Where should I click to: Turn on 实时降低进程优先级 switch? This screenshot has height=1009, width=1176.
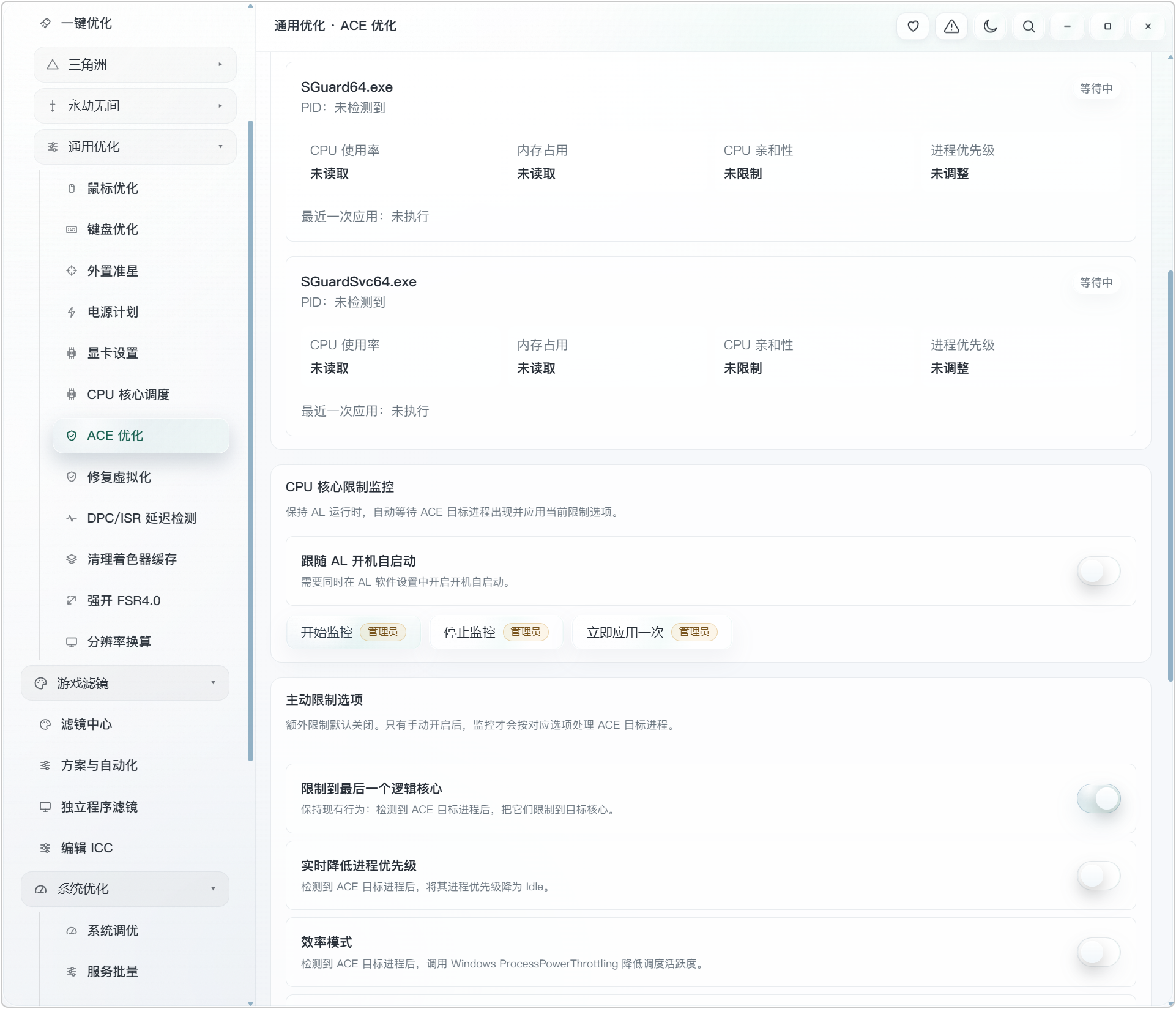pos(1098,876)
